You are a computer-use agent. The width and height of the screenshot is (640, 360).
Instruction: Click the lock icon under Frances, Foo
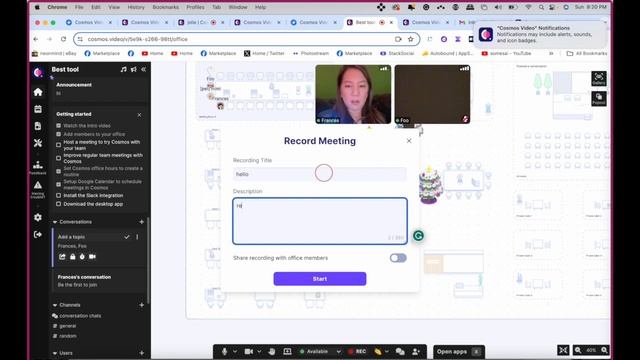(73, 257)
